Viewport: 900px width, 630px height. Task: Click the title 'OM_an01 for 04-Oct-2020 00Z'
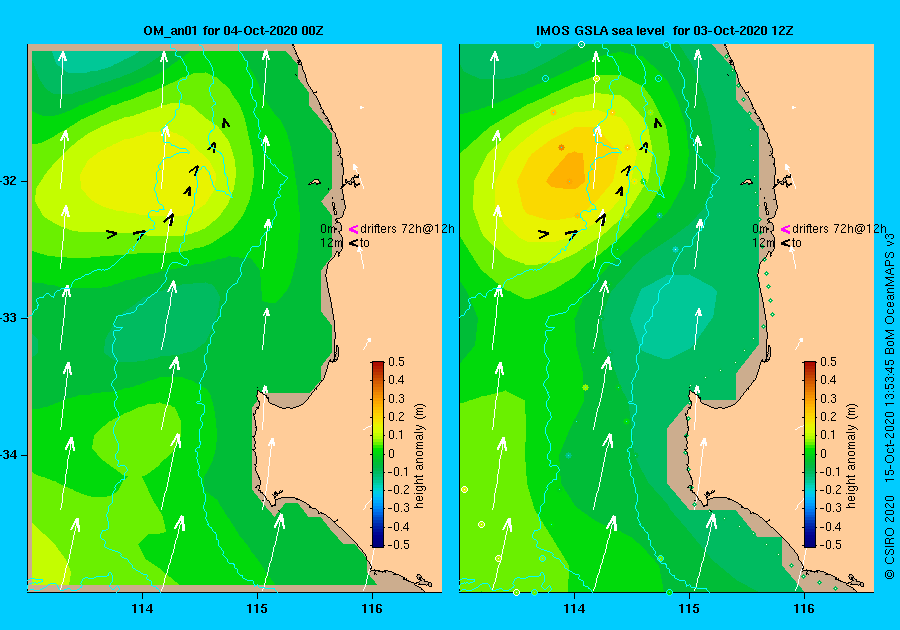click(233, 31)
